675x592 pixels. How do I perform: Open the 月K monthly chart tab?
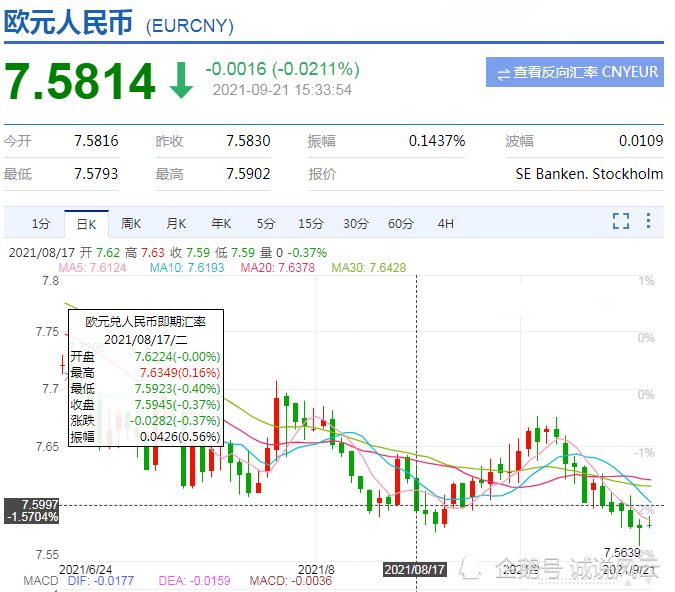point(176,224)
